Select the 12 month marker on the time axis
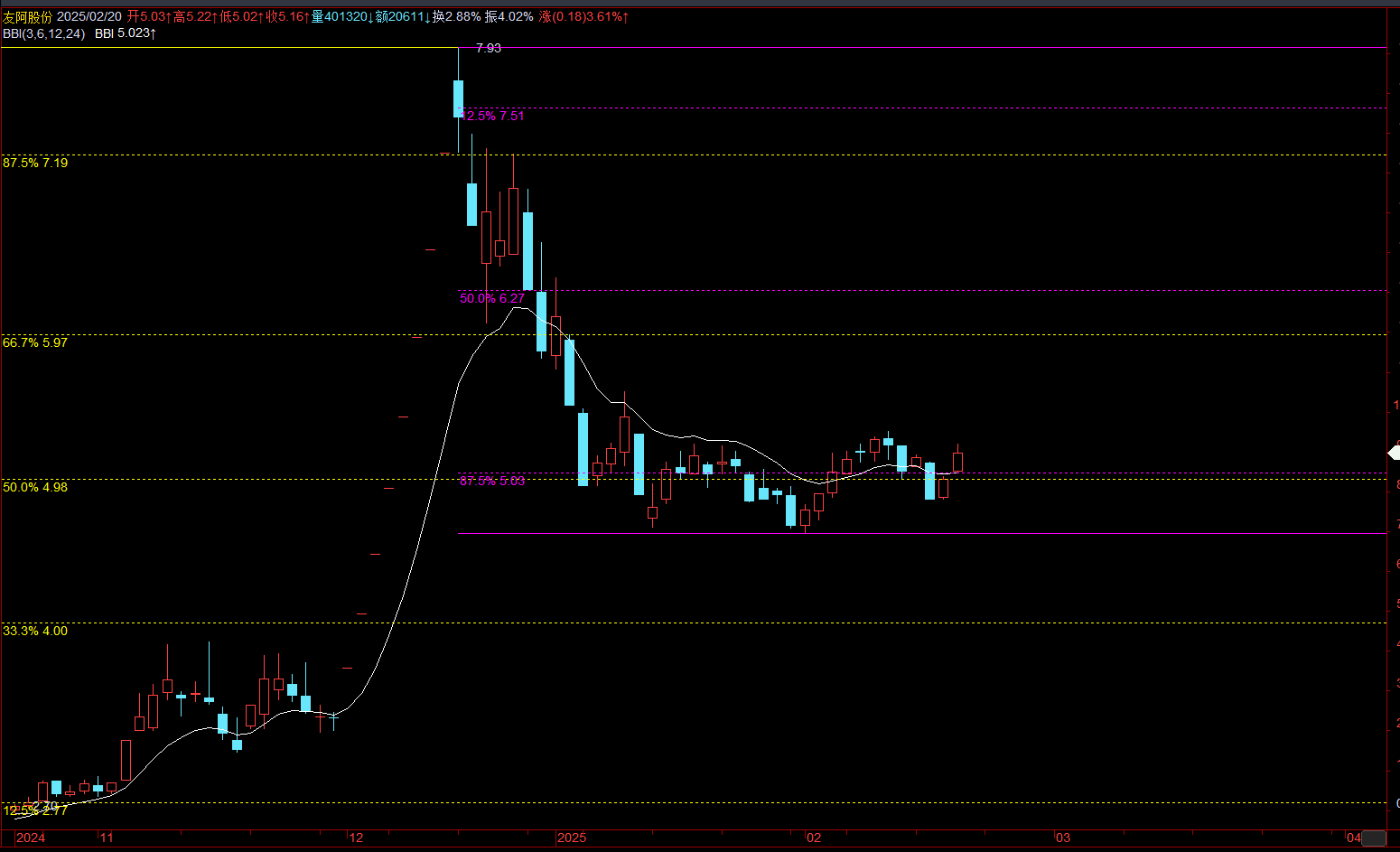1400x852 pixels. click(x=356, y=838)
